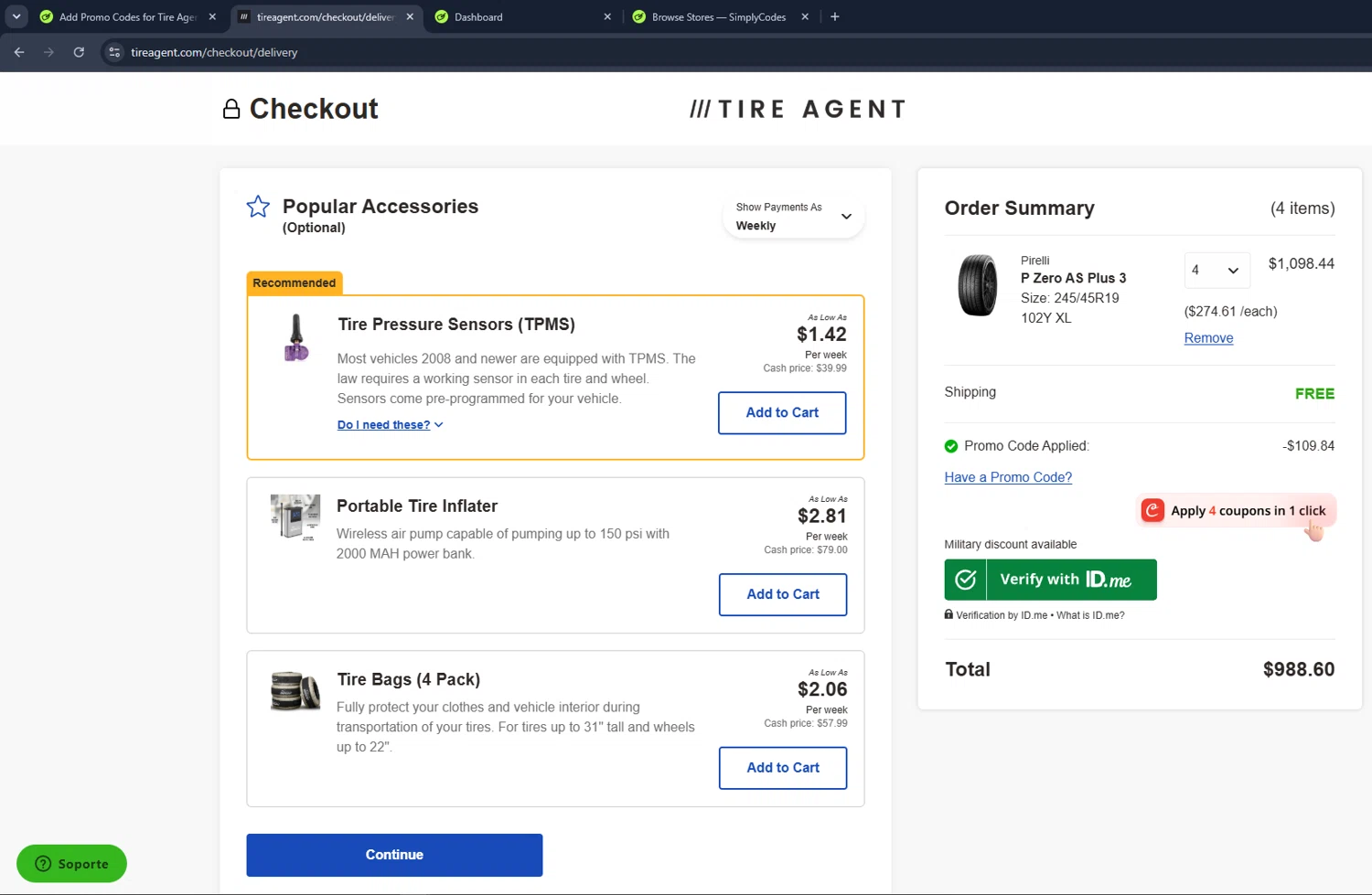Click the '$1.42' weekly TPMS price
This screenshot has width=1372, height=895.
[821, 335]
